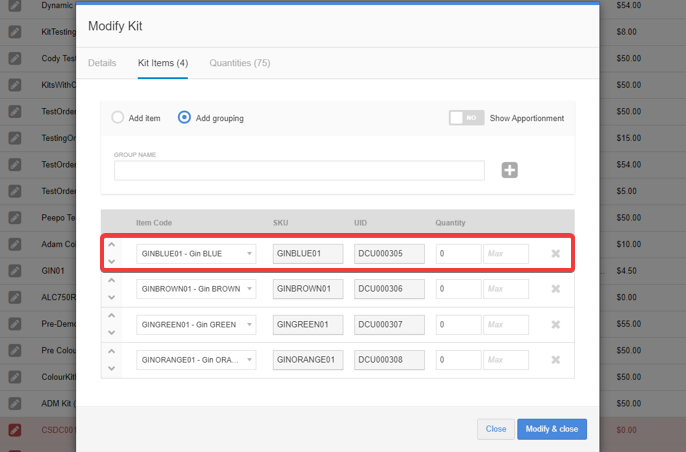Viewport: 686px width, 452px height.
Task: Click the quantity field for GINGREEN01
Action: 458,325
